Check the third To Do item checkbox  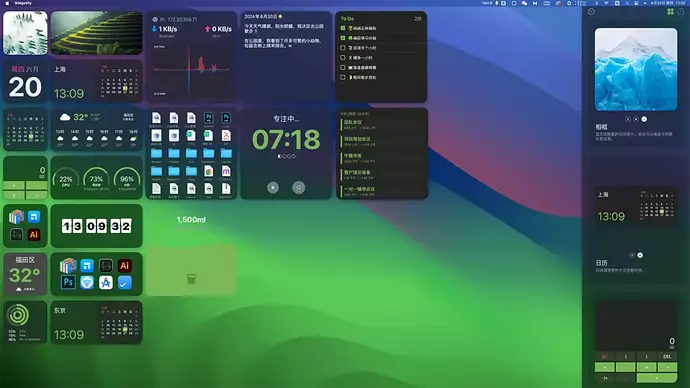(x=343, y=48)
